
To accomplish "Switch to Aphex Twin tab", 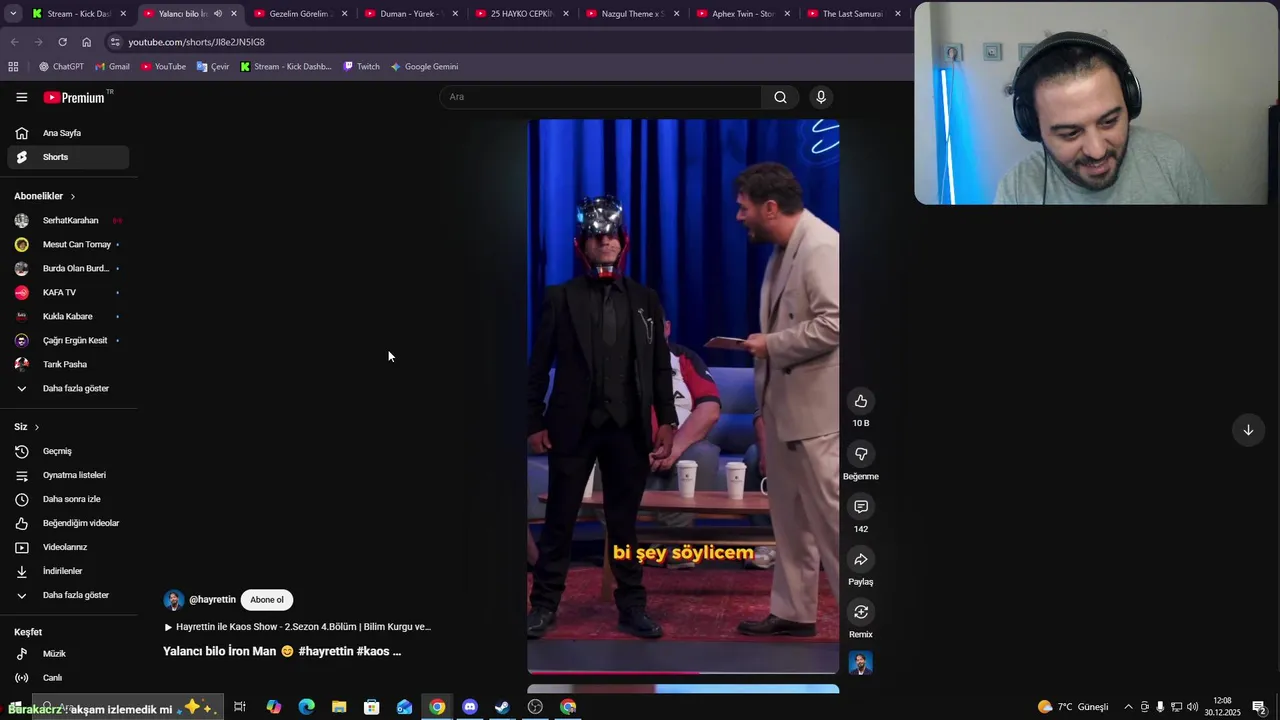I will click(x=743, y=14).
